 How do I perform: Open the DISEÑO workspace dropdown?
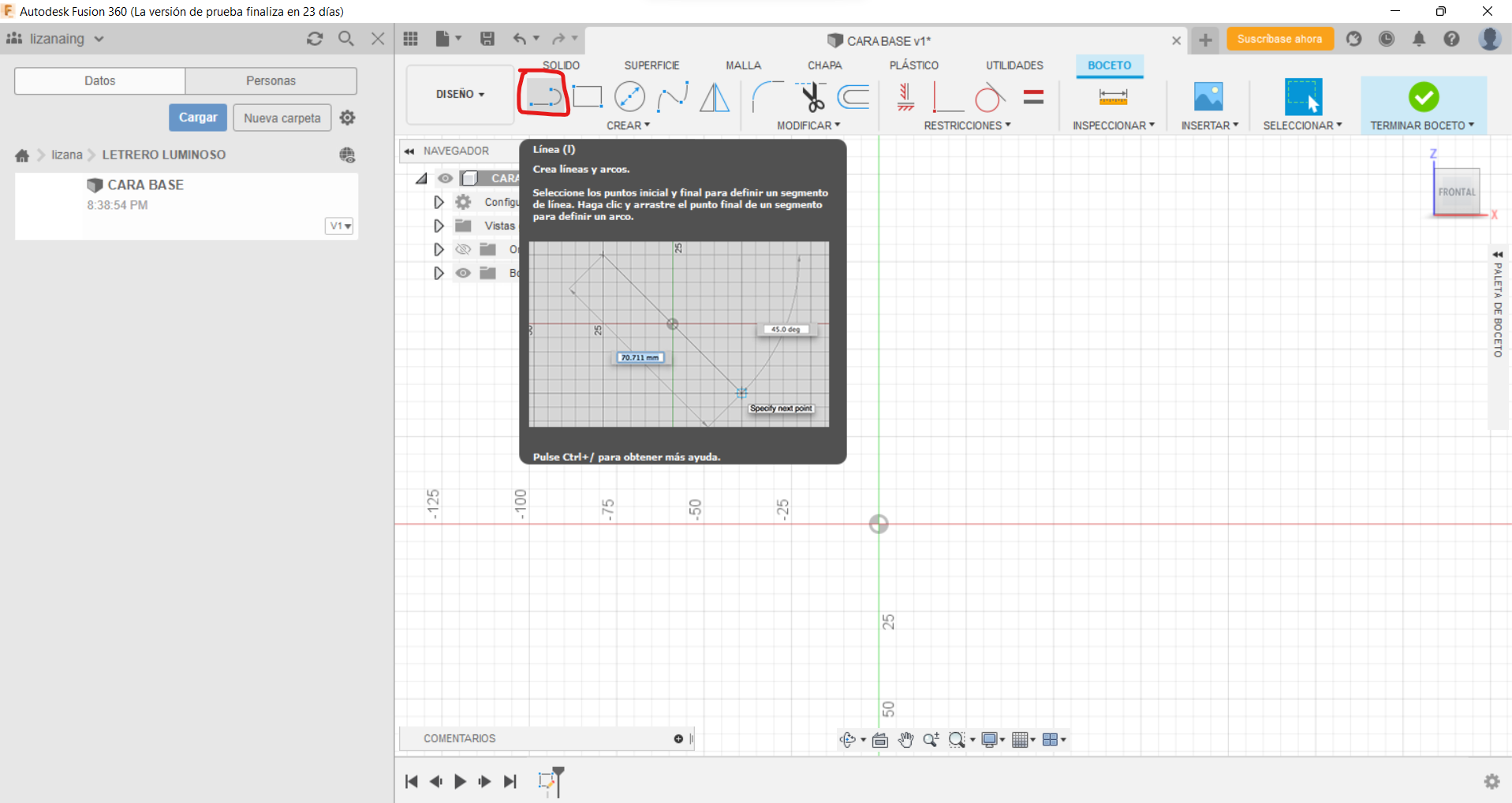460,94
